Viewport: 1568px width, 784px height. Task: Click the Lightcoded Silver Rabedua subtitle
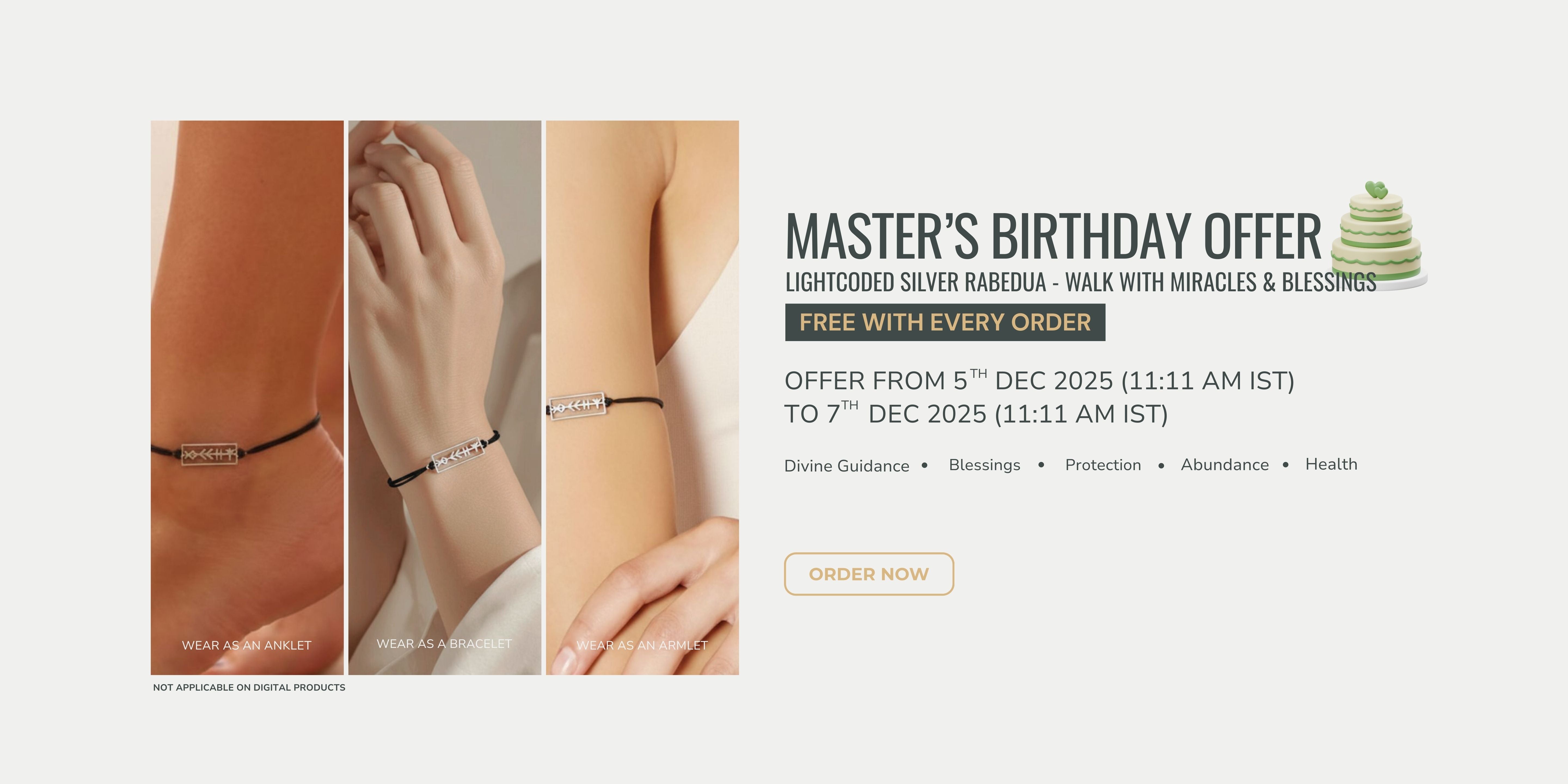pyautogui.click(x=1080, y=282)
